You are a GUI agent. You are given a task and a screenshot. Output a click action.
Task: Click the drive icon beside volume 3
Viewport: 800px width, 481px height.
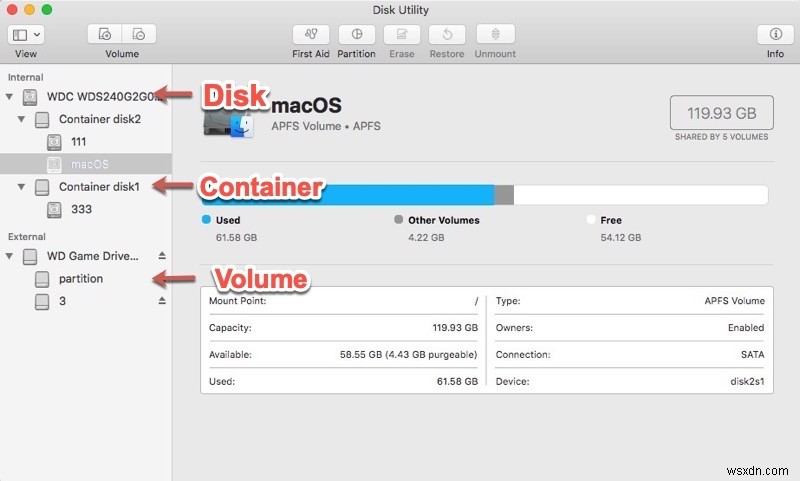[42, 301]
